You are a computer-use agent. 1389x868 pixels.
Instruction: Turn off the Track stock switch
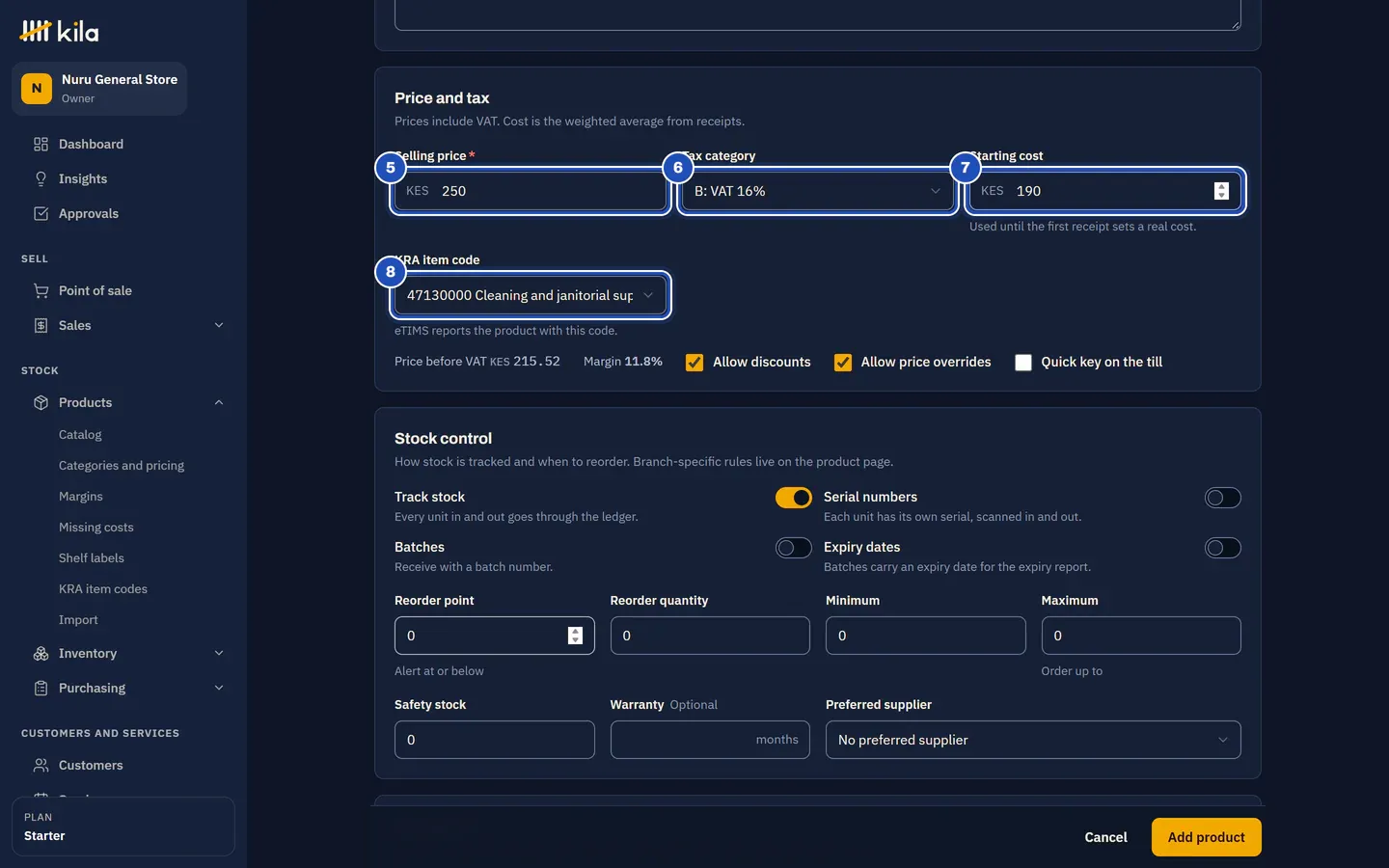[x=794, y=498]
